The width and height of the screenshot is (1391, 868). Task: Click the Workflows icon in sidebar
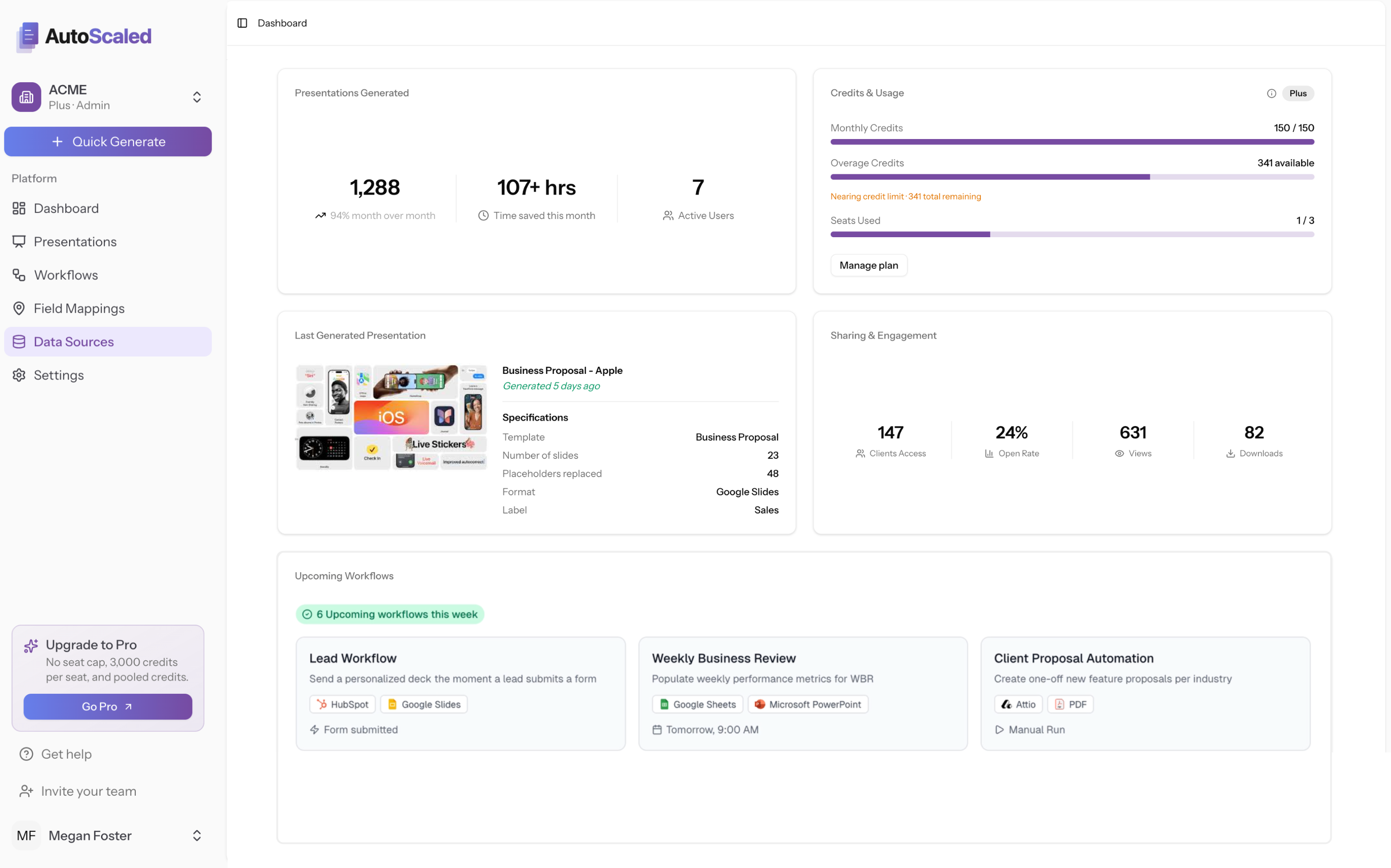[x=19, y=275]
